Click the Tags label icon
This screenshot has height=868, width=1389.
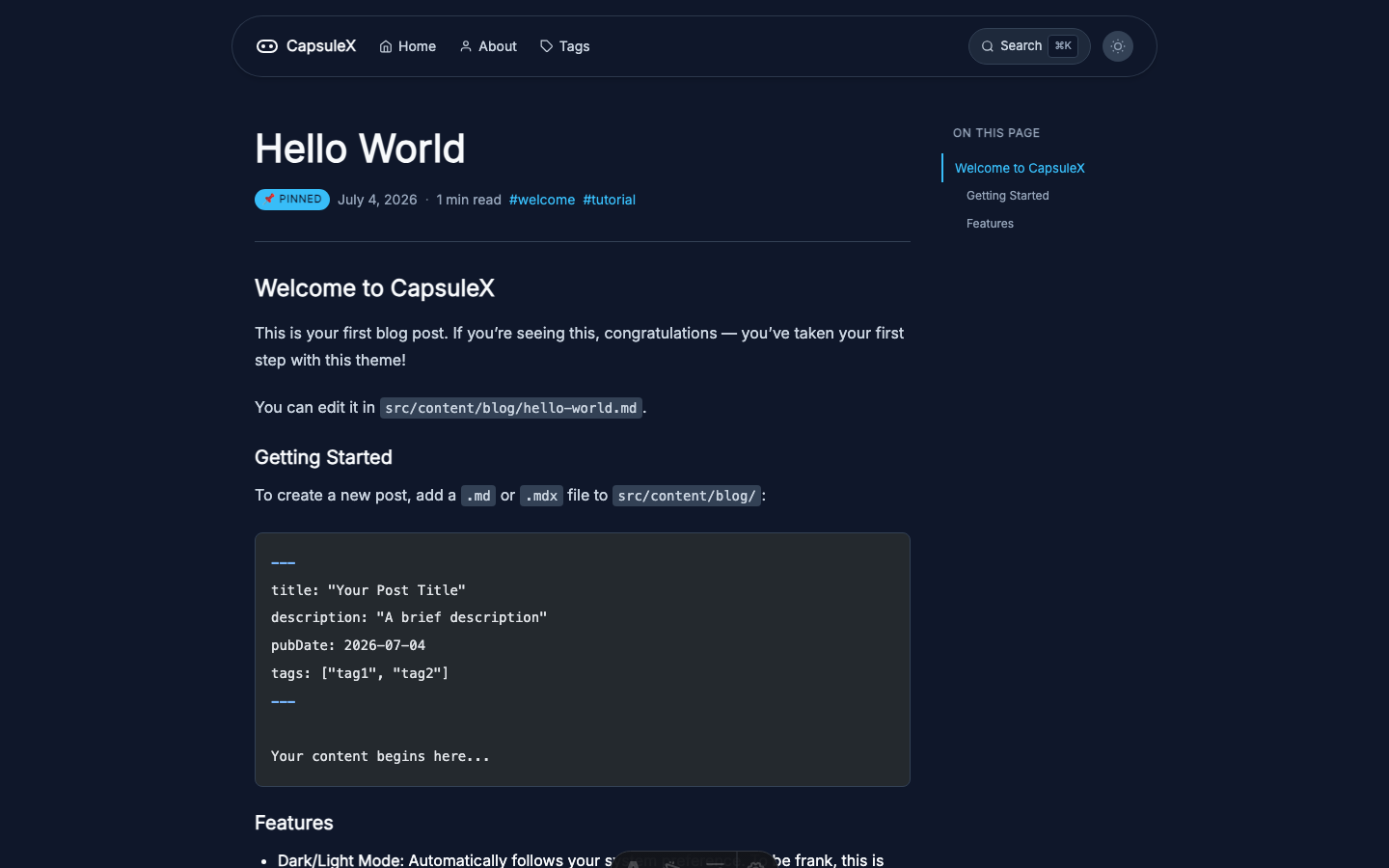547,46
